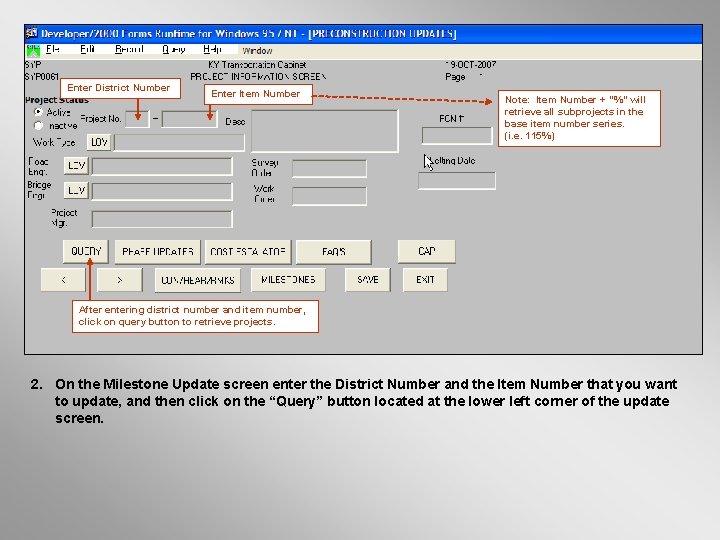
Task: Click the SYP0061 form code text
Action: click(x=42, y=76)
